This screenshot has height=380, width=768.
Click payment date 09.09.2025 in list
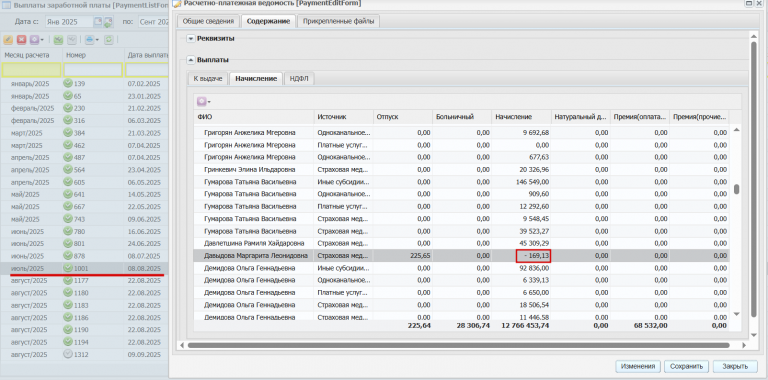[144, 355]
